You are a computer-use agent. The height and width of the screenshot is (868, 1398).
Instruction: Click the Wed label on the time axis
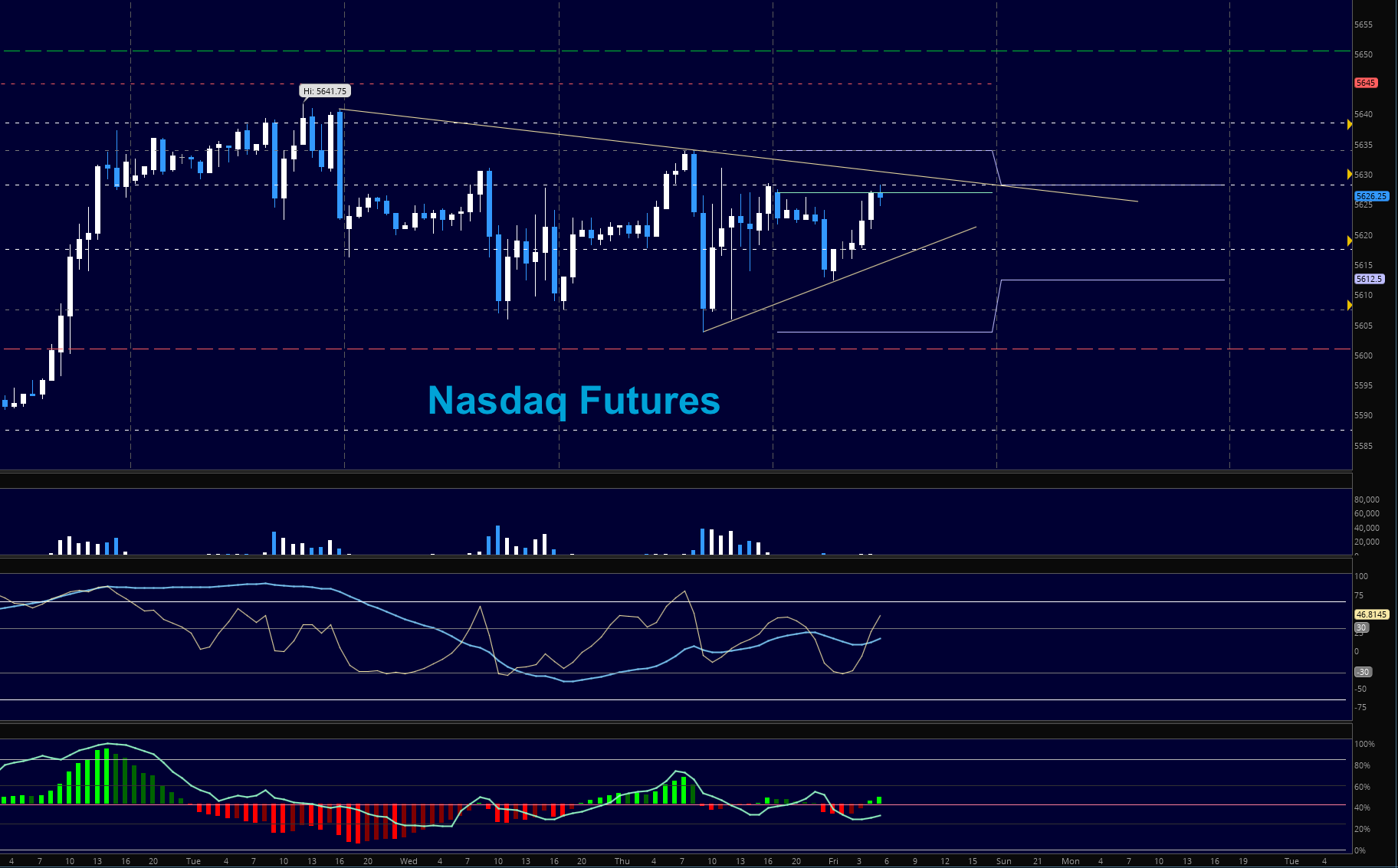pyautogui.click(x=409, y=861)
